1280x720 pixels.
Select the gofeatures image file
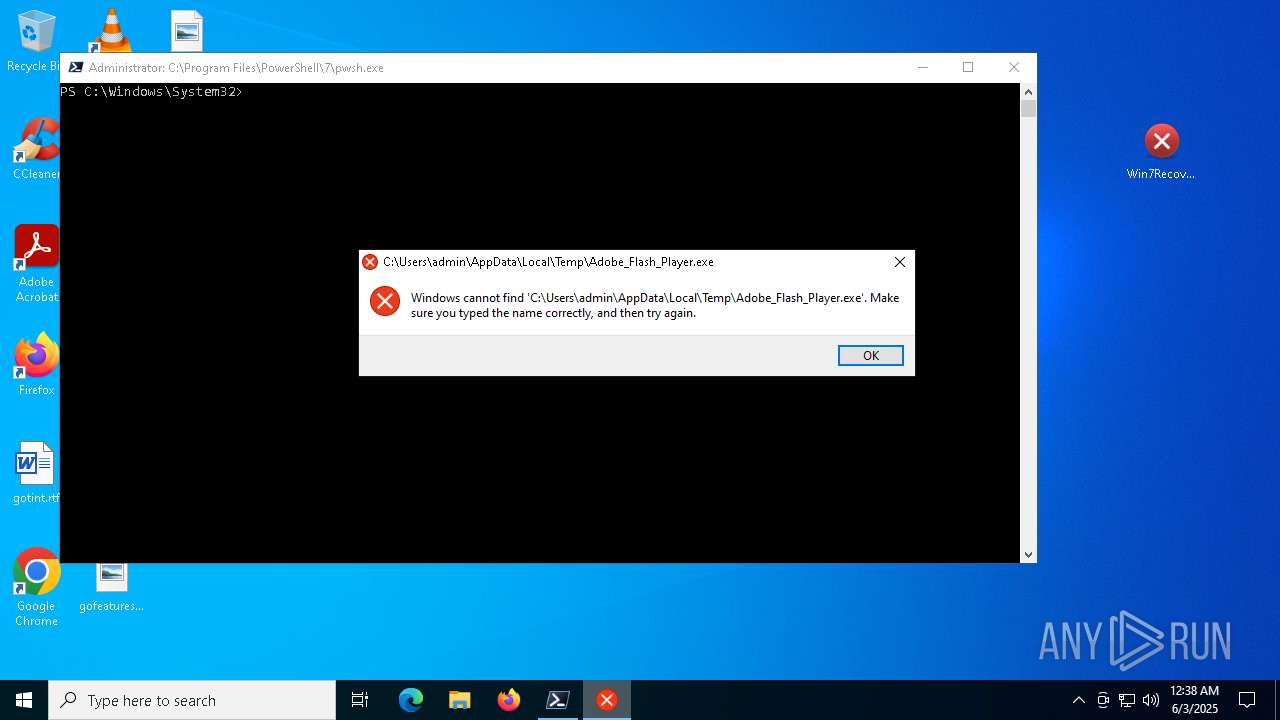[x=111, y=588]
